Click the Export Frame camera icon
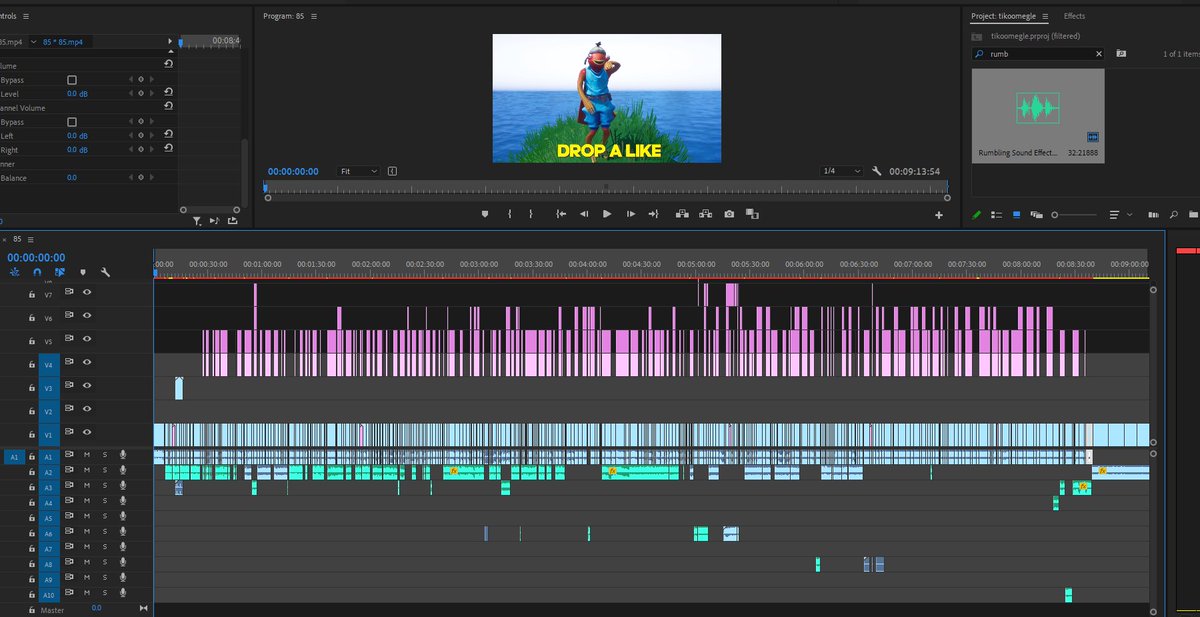 click(x=730, y=214)
